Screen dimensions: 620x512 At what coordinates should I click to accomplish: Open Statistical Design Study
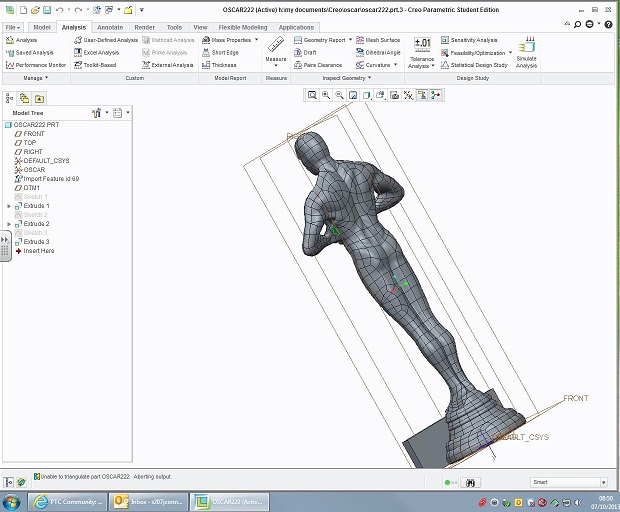pyautogui.click(x=474, y=65)
